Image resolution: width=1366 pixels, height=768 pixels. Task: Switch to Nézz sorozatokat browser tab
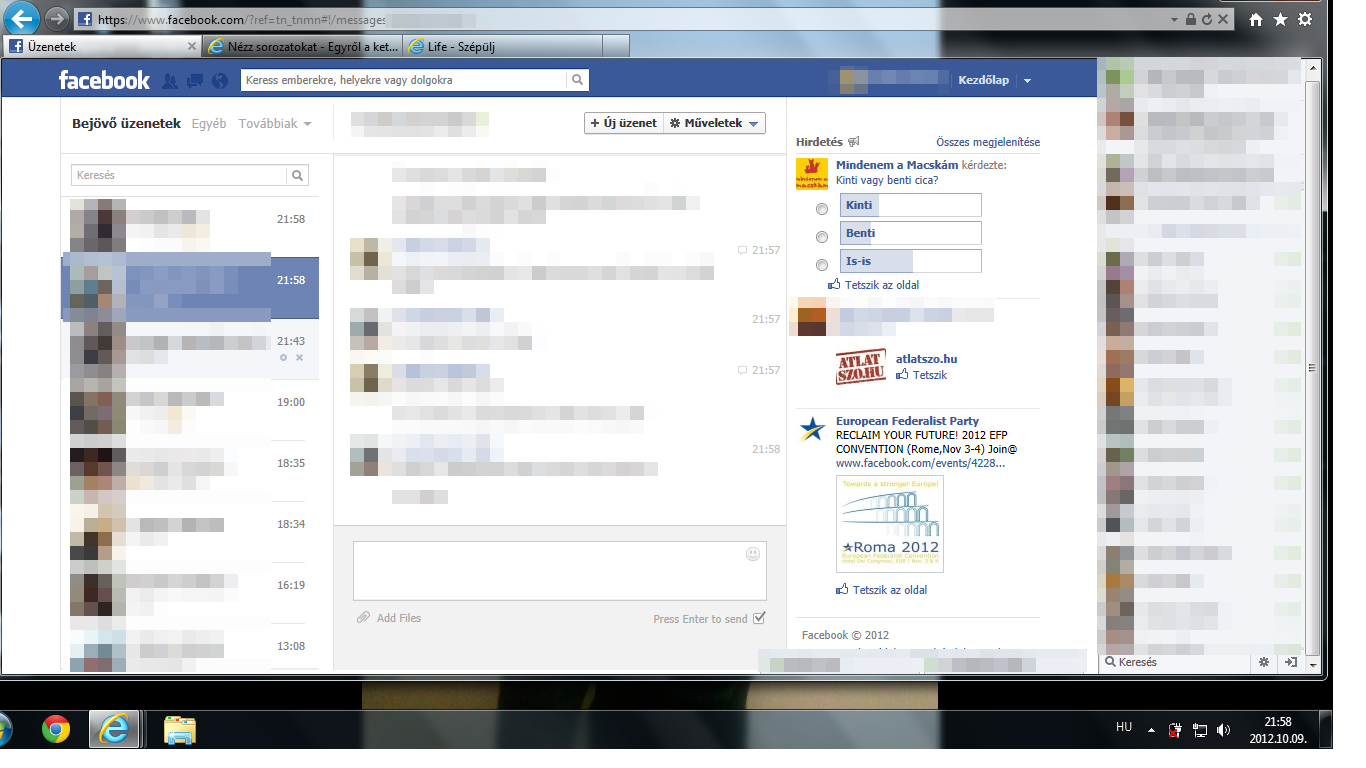pos(302,46)
